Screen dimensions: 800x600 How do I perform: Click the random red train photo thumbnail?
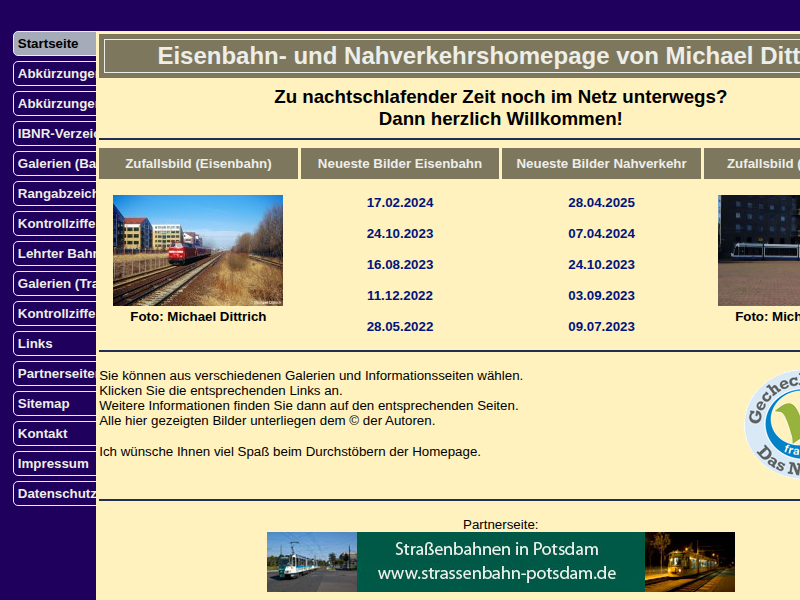click(x=198, y=250)
